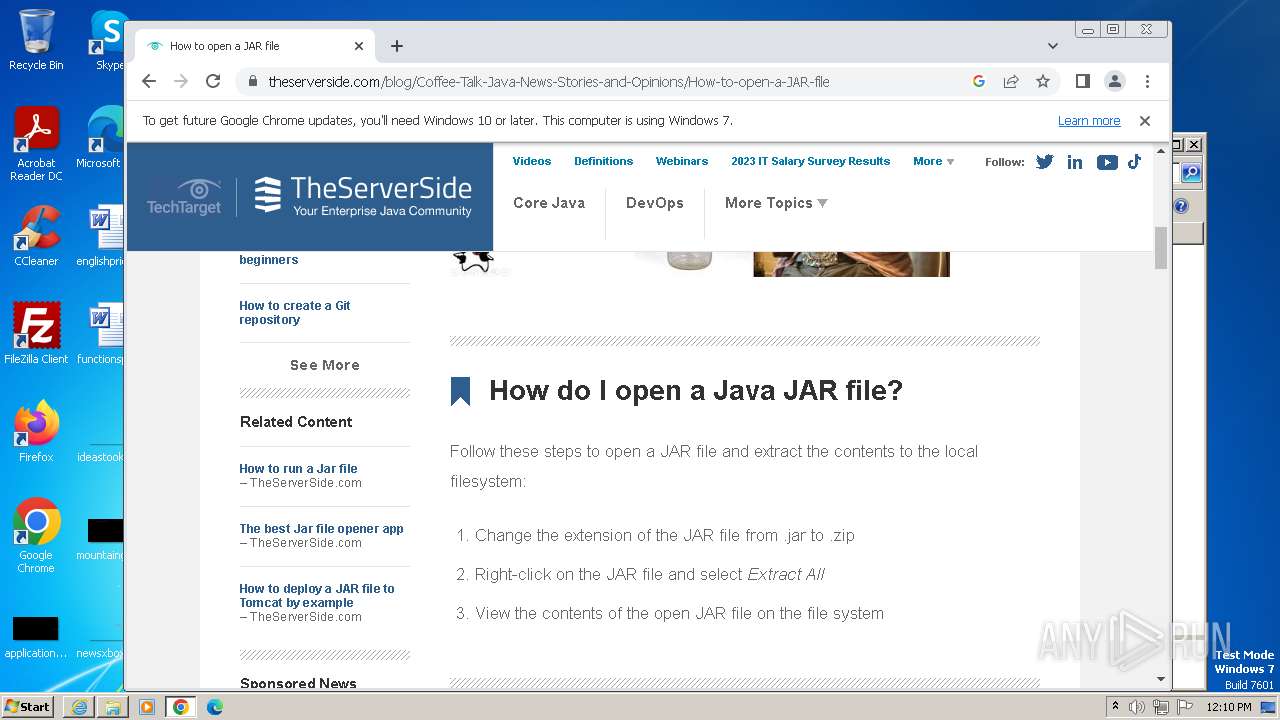
Task: Open Windows Media Player from the taskbar
Action: pos(147,707)
